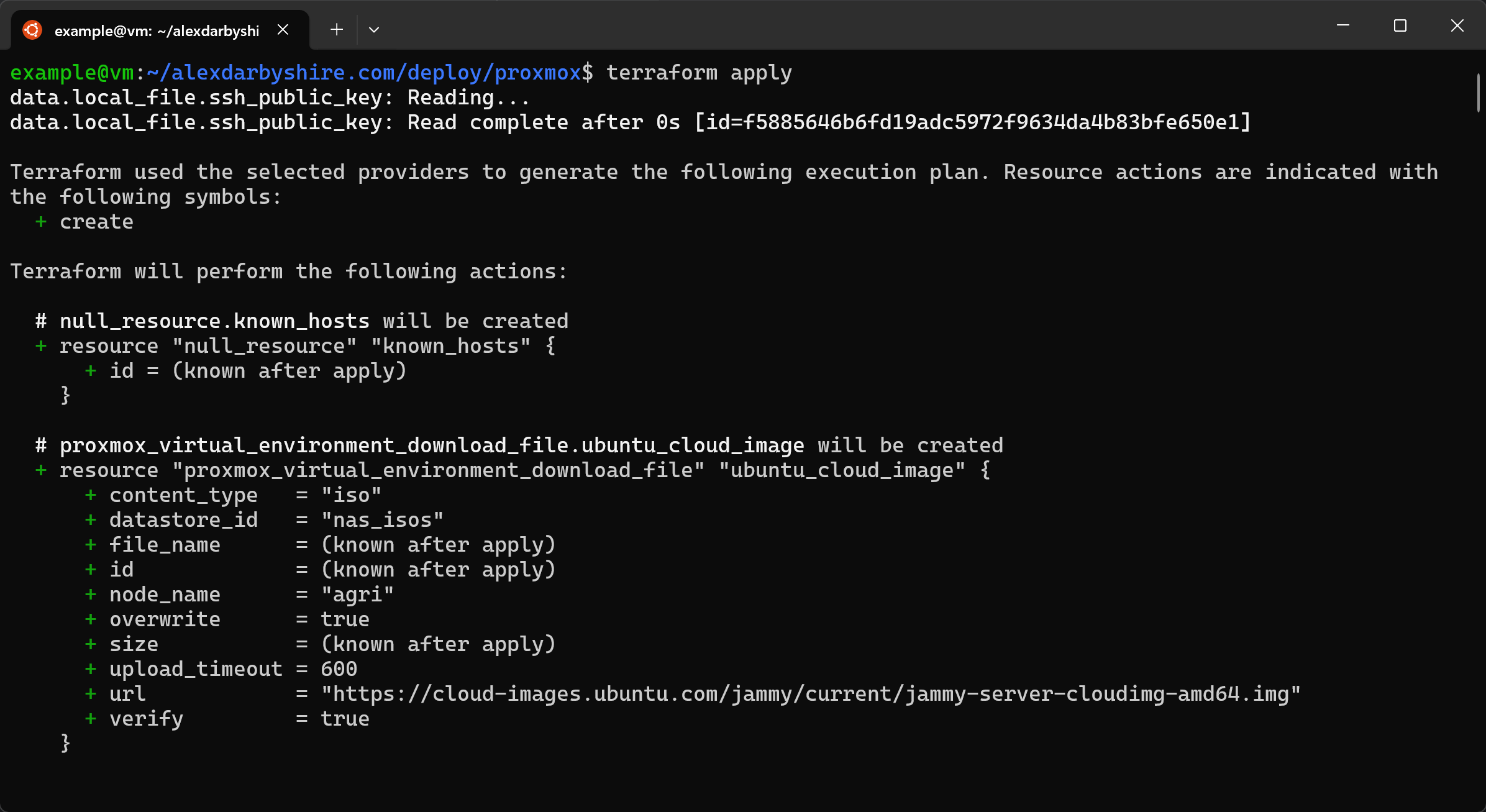
Task: Click the Ubuntu icon in the tab
Action: [x=32, y=30]
